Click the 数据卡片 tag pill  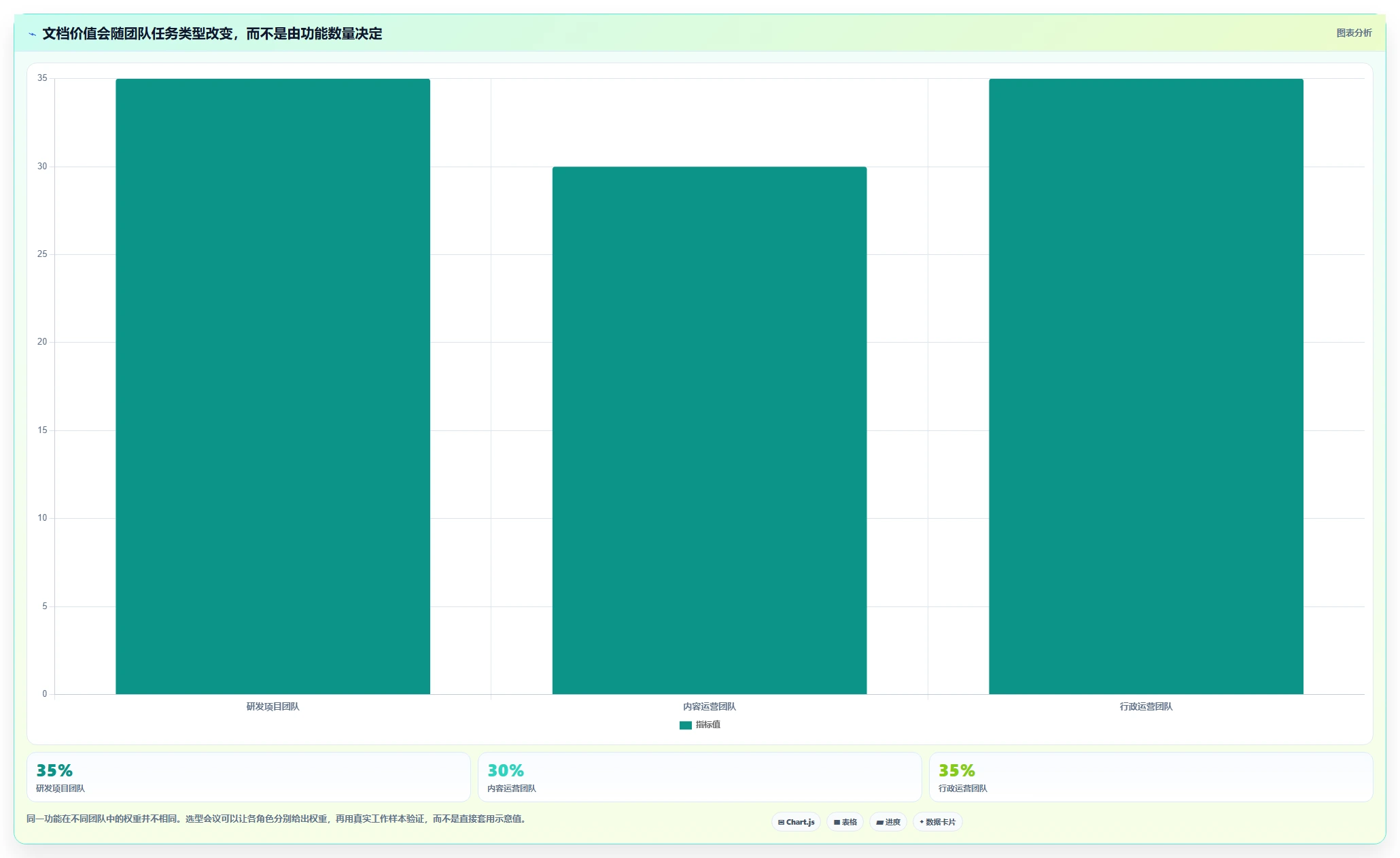point(938,822)
